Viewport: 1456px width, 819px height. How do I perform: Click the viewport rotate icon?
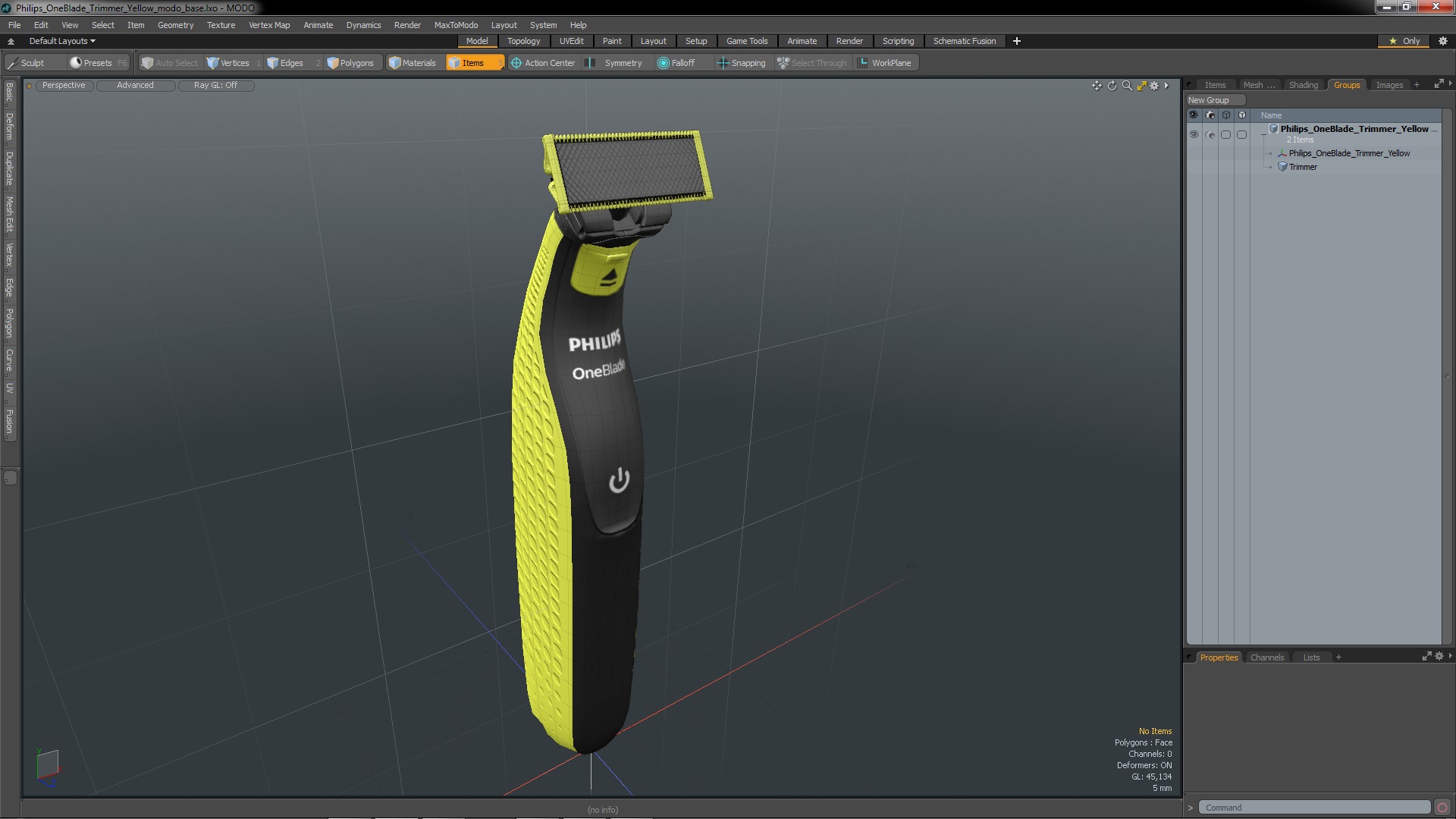(x=1112, y=86)
